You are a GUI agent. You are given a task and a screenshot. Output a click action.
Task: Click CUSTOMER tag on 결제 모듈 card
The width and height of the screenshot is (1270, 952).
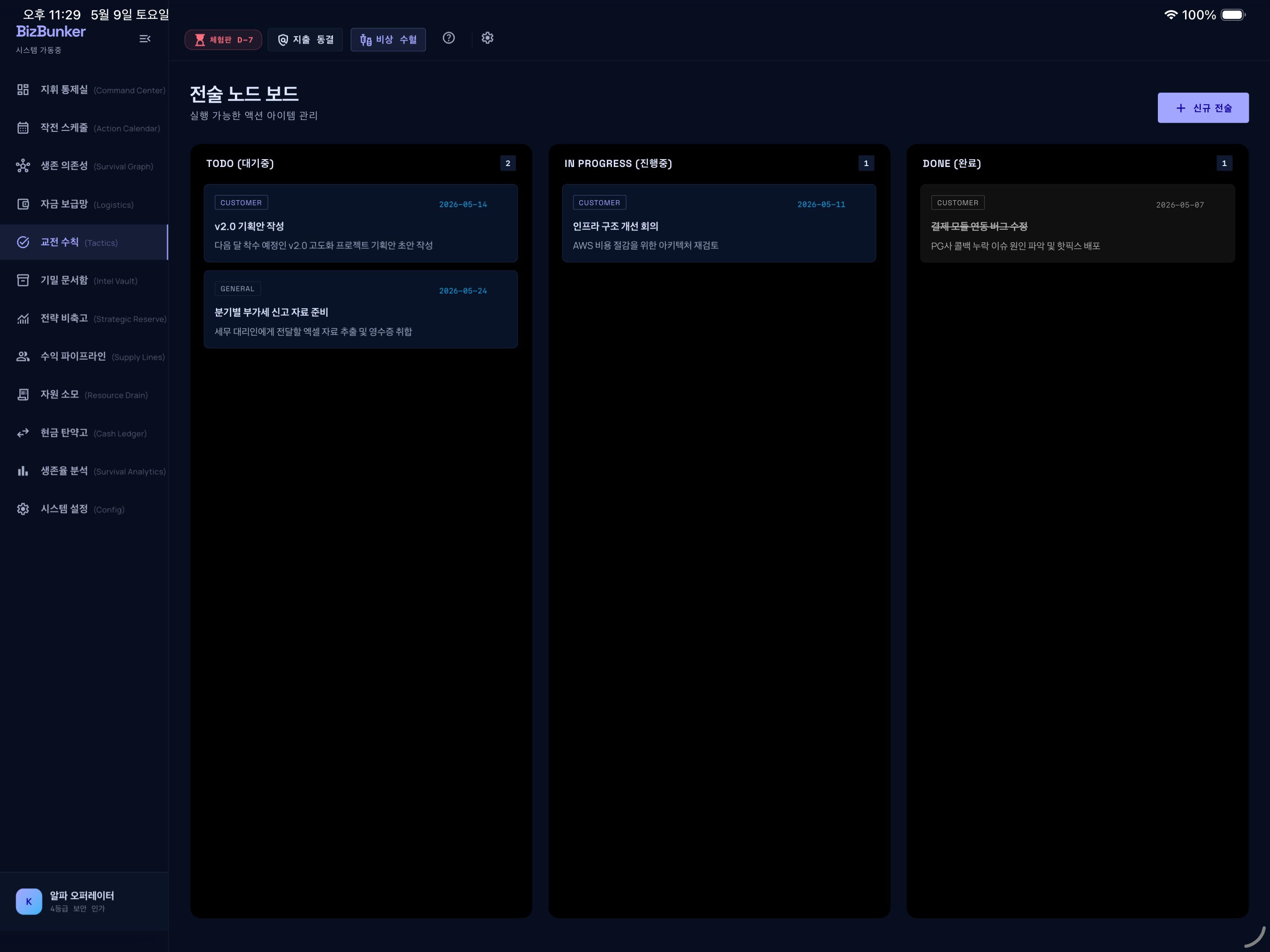pyautogui.click(x=958, y=202)
